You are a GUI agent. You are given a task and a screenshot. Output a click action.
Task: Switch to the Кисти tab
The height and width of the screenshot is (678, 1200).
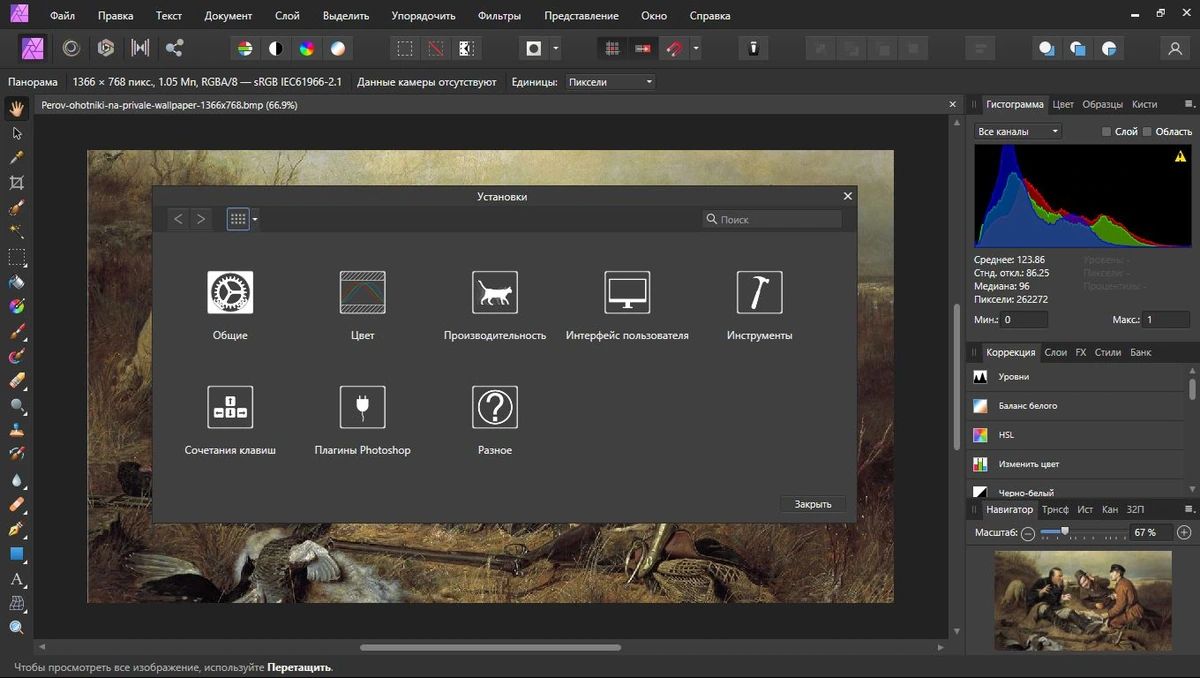point(1145,104)
